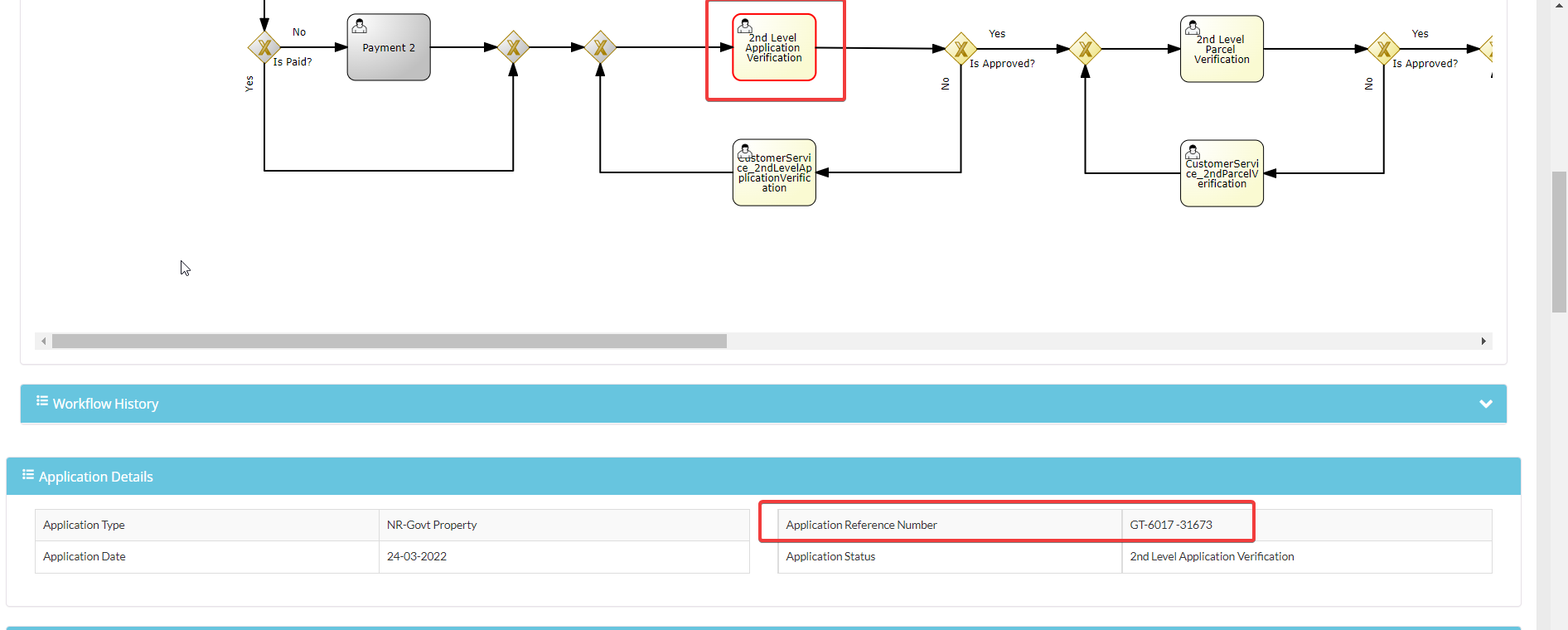Click the diagram horizontal scrollbar thumb
1568x630 pixels.
click(390, 341)
